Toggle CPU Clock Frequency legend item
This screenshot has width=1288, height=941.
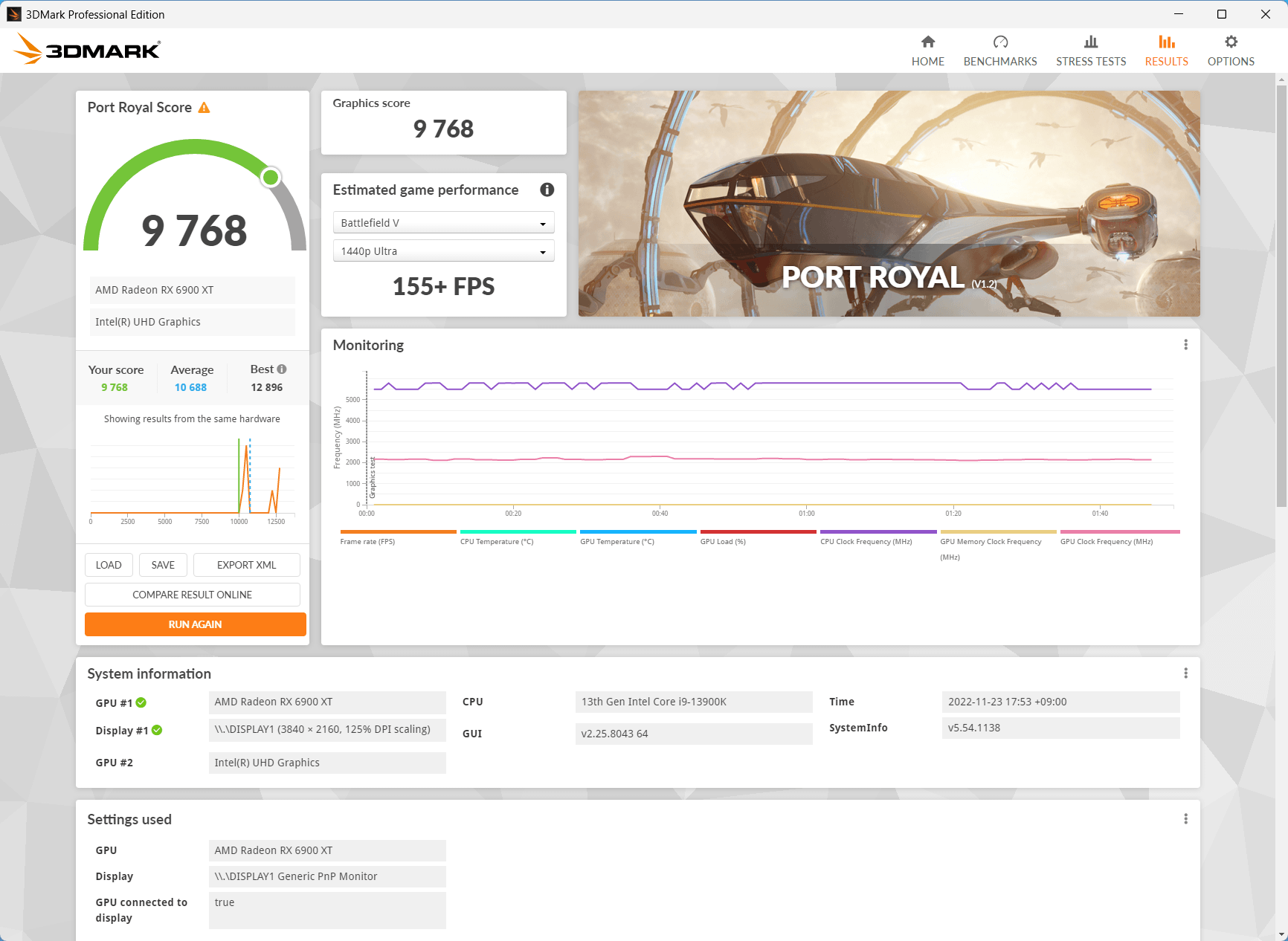pos(878,538)
